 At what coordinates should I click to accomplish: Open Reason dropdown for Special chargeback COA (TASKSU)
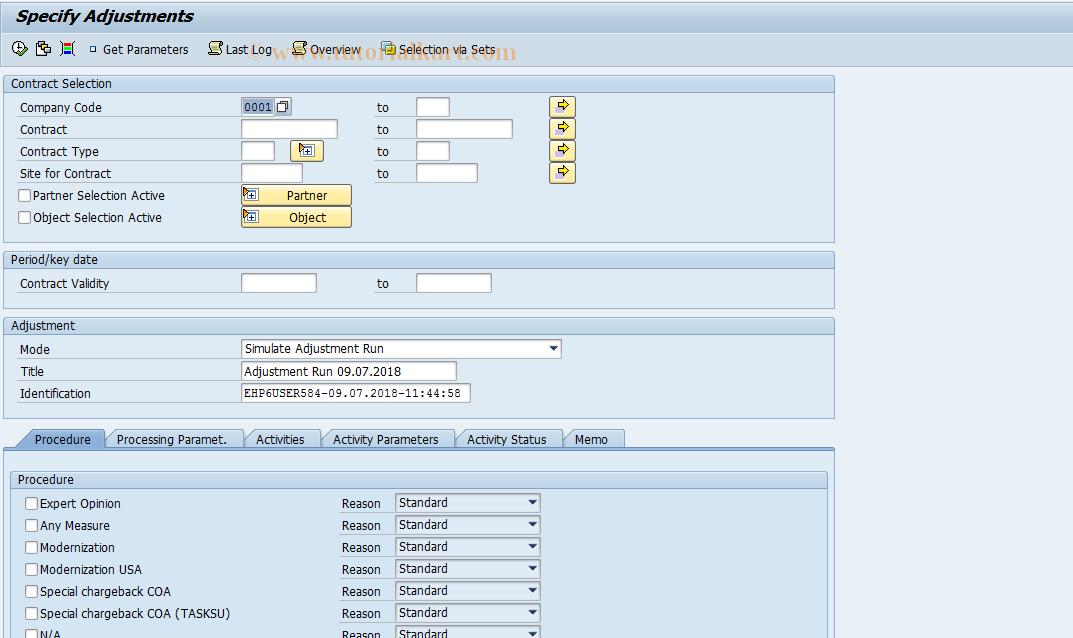tap(532, 612)
